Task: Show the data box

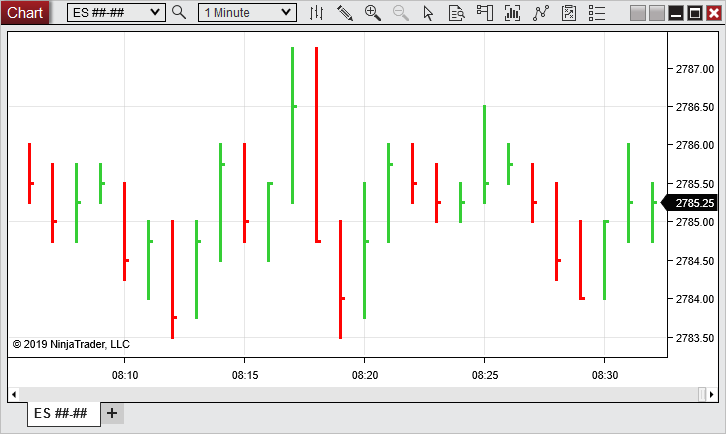Action: (x=457, y=13)
